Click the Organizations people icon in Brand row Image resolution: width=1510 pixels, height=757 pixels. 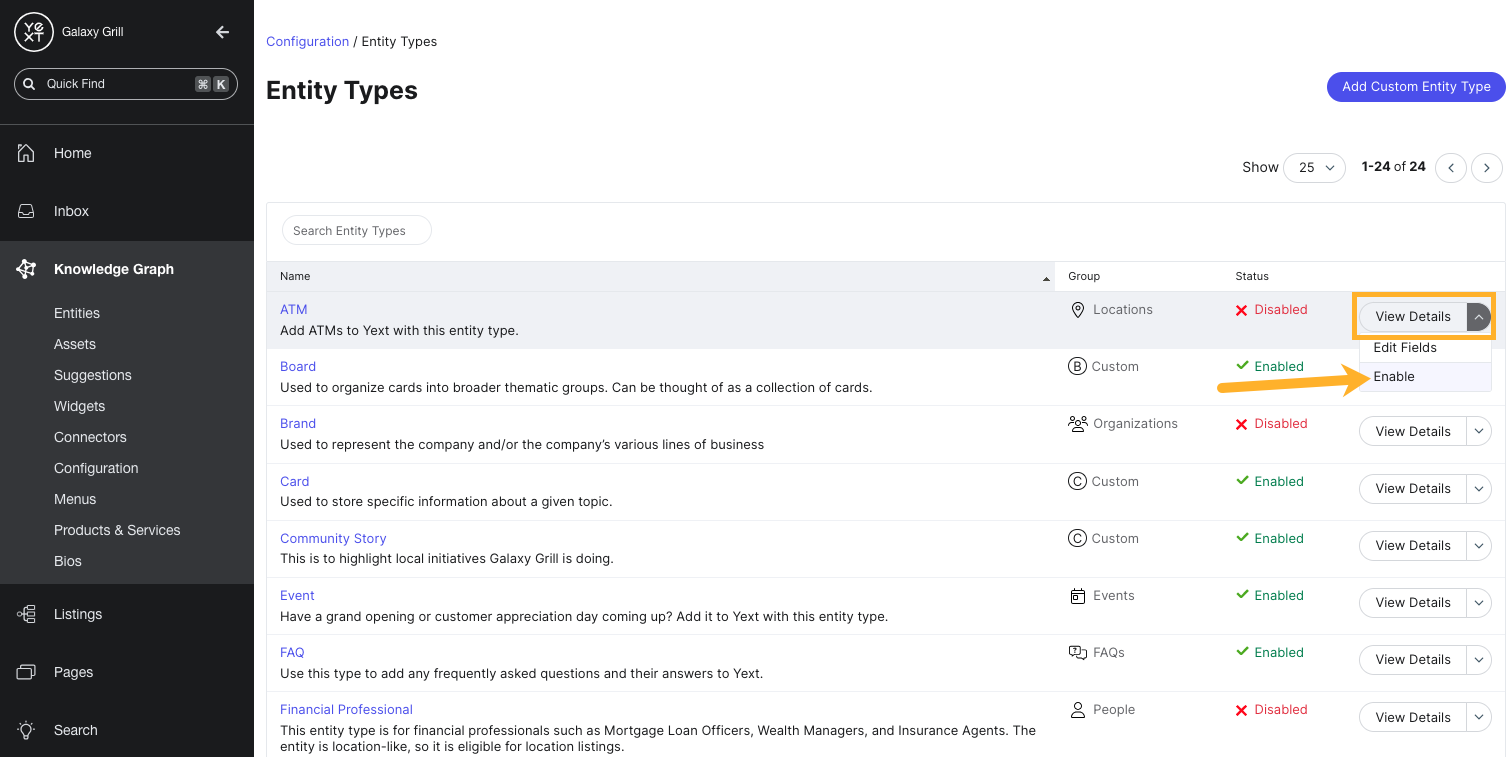[x=1078, y=424]
